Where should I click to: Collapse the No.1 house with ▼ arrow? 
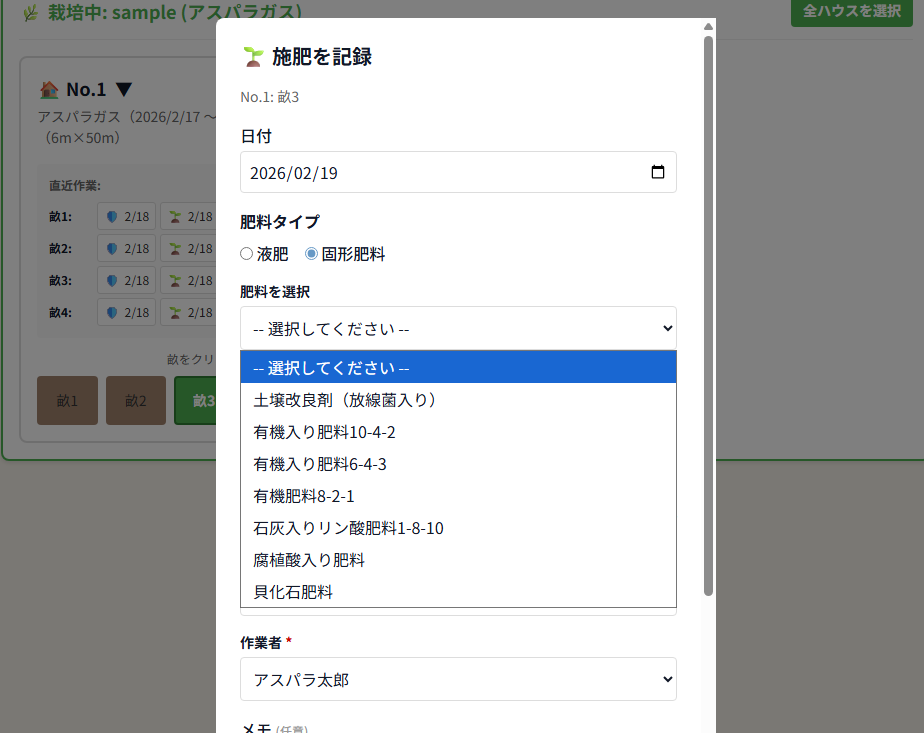(x=125, y=90)
